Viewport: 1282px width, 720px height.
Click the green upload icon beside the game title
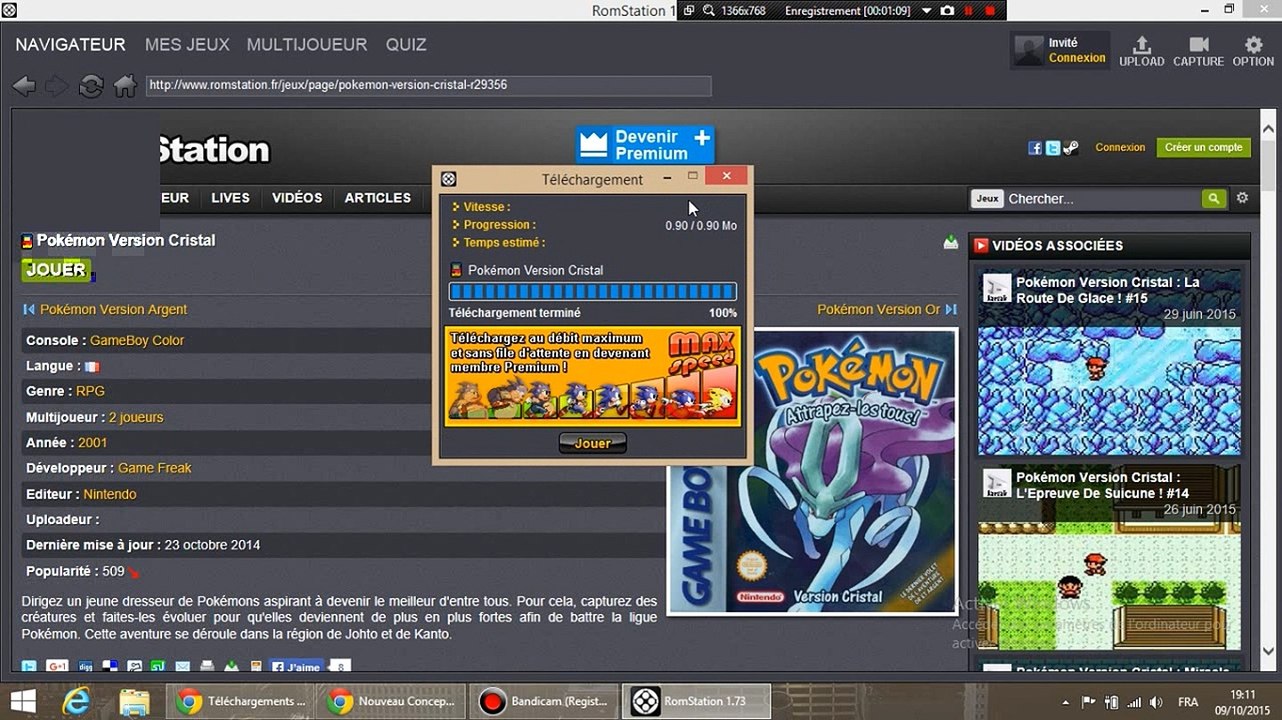pyautogui.click(x=950, y=242)
